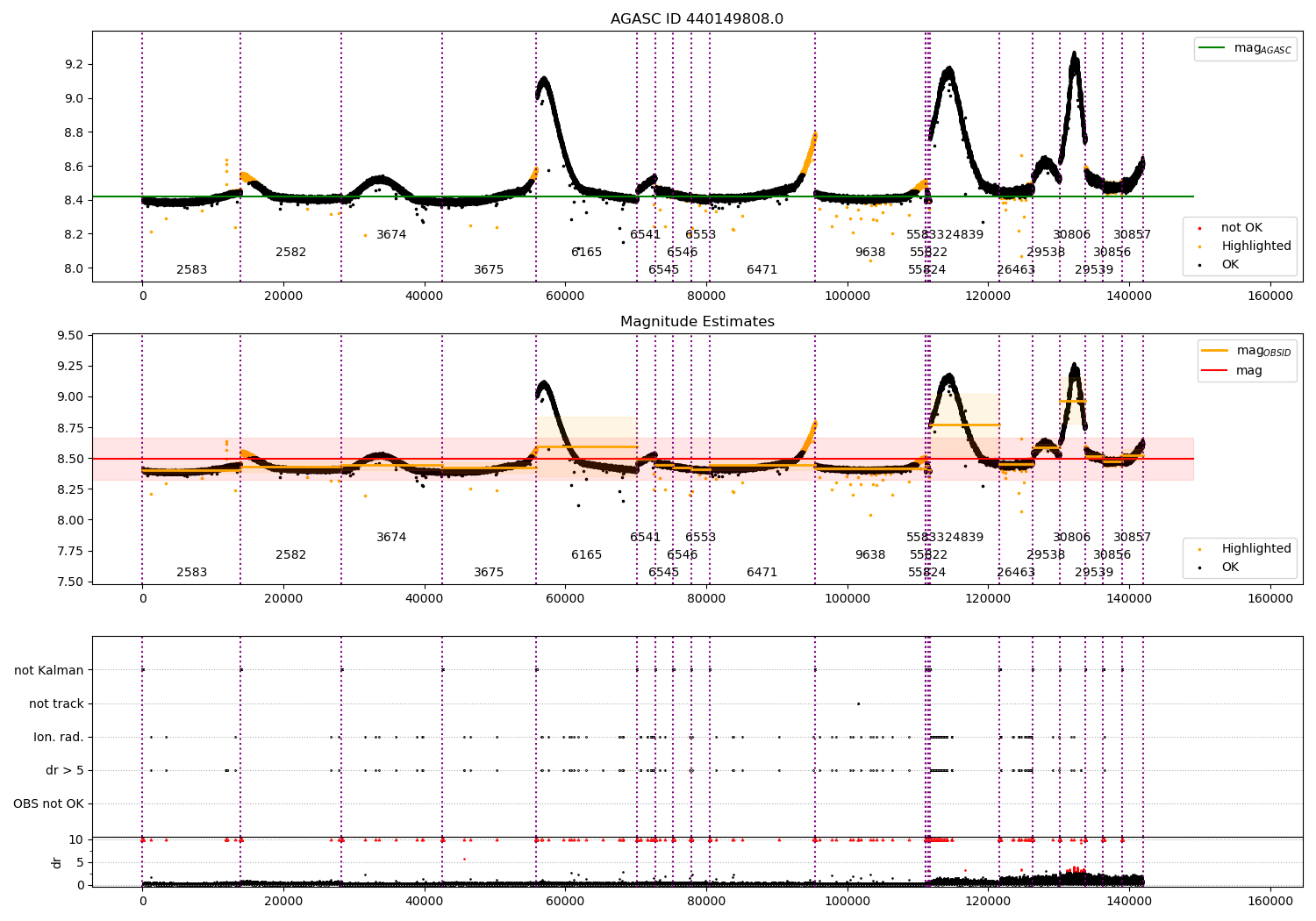Click the 9.50 y-axis tick label
This screenshot has height=921, width=1316.
click(x=69, y=336)
